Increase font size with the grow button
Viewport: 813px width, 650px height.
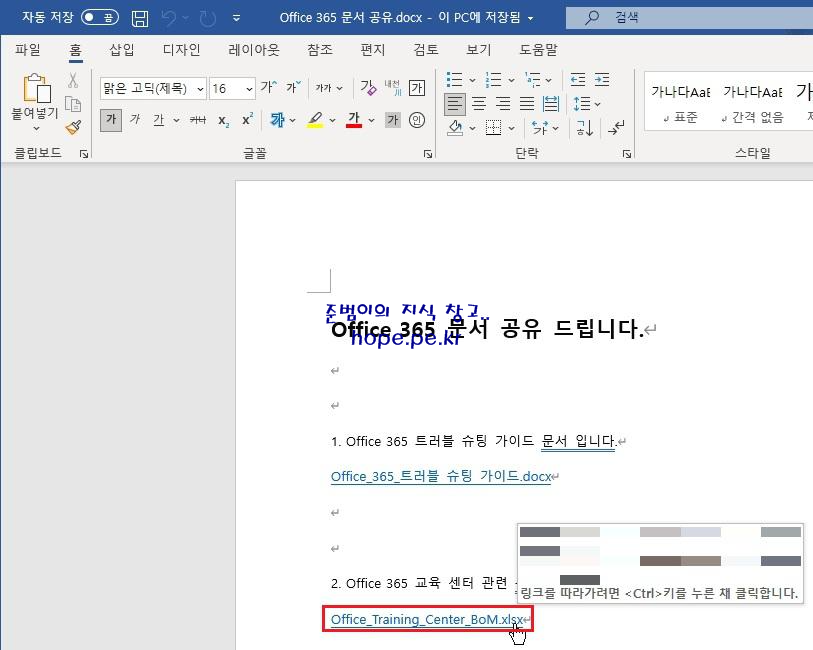(x=269, y=87)
